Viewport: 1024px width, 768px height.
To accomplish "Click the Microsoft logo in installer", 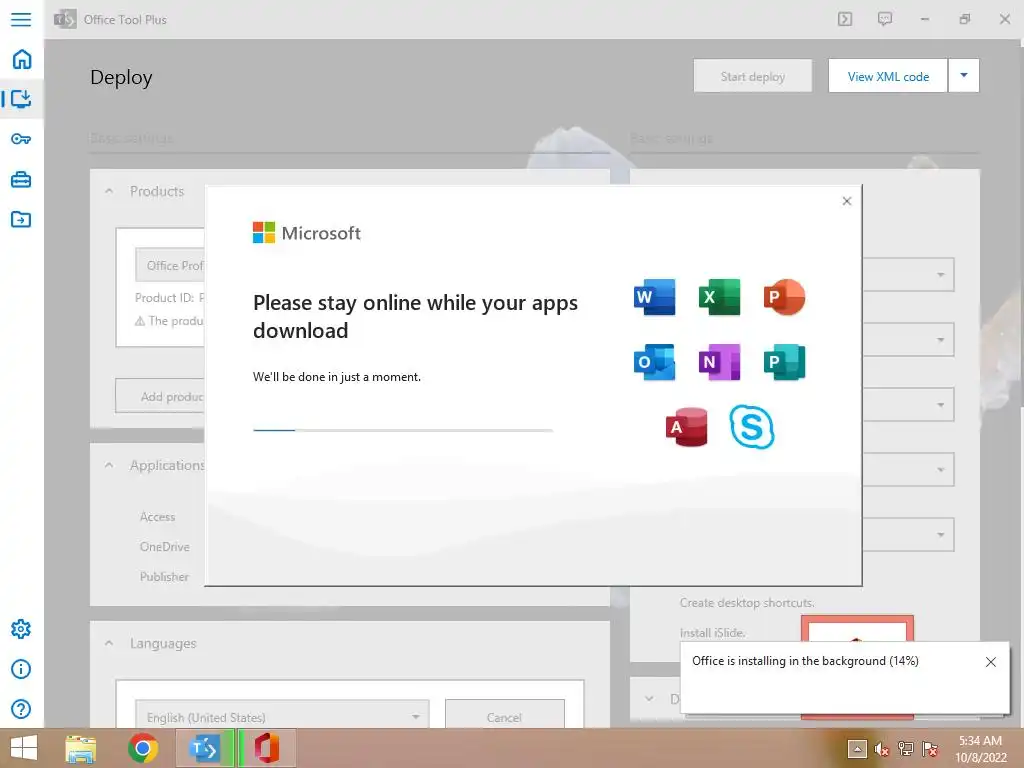I will point(306,232).
